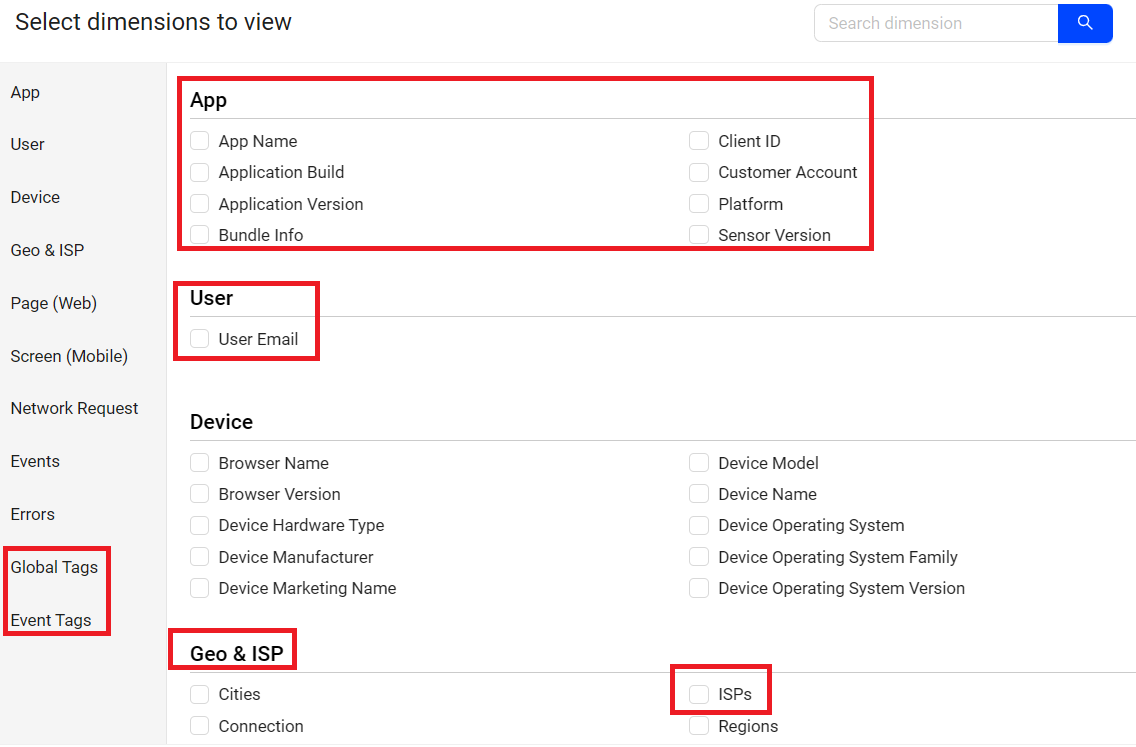The image size is (1136, 747).
Task: Check Device Operating System Family box
Action: 699,557
